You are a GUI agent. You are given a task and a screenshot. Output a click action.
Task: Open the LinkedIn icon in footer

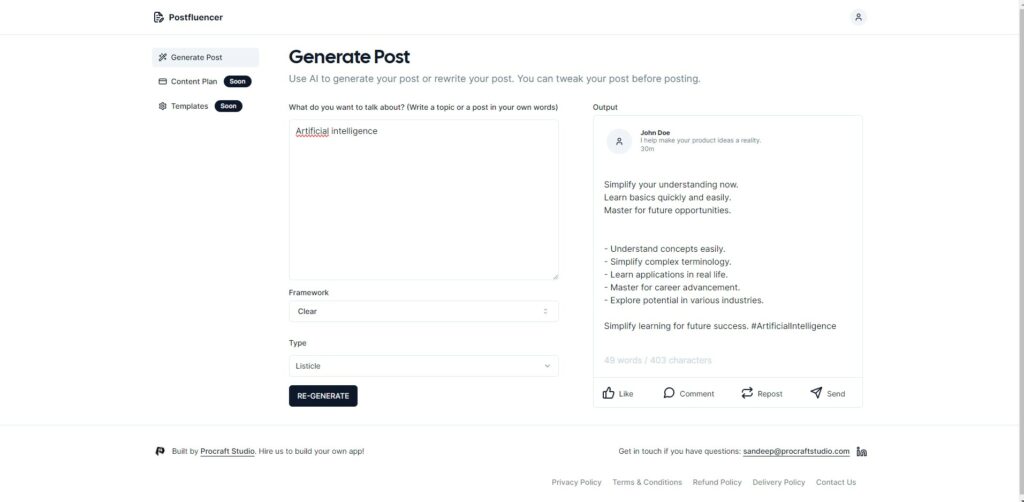click(861, 451)
